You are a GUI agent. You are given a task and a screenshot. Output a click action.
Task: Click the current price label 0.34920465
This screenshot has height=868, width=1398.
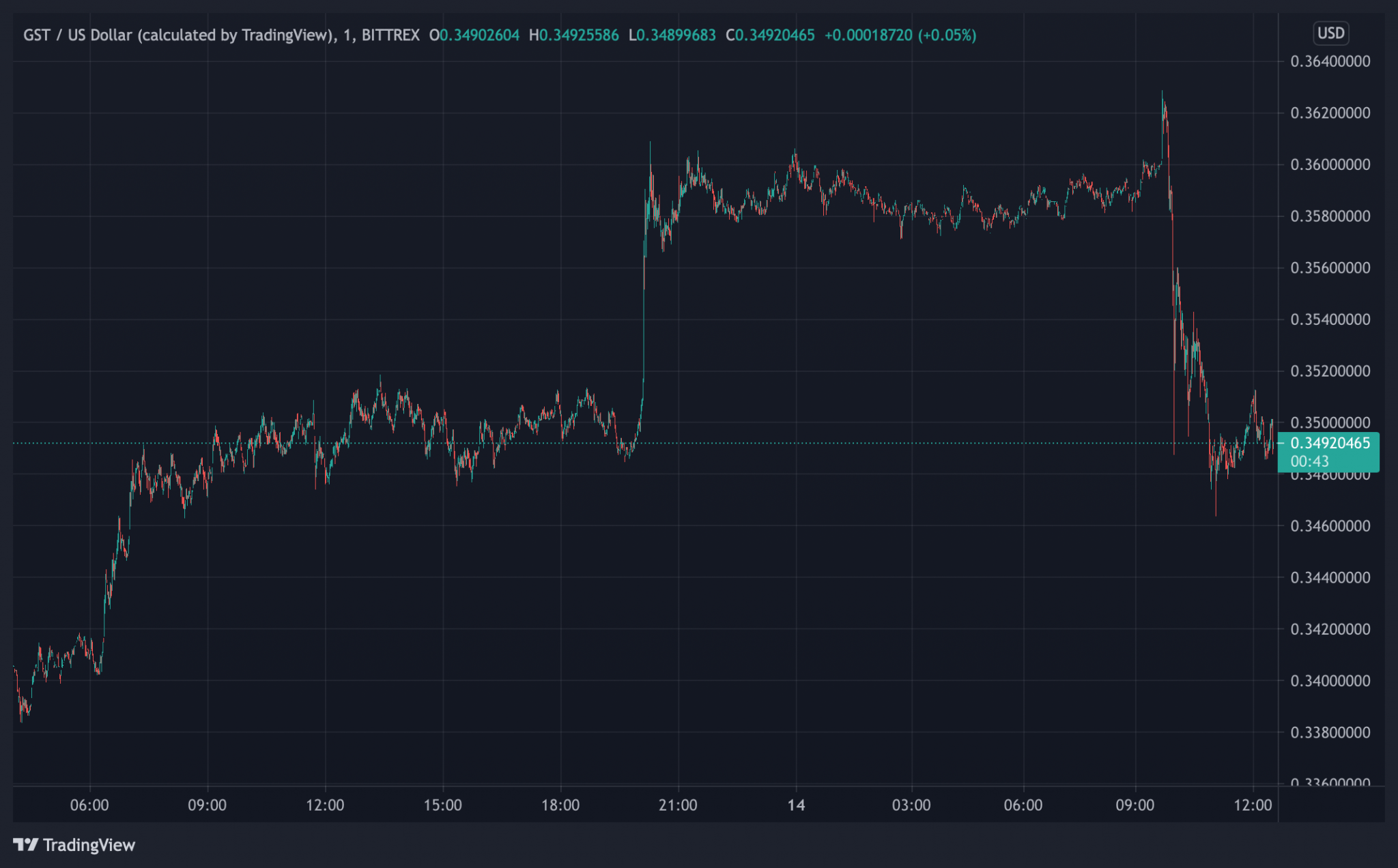(1330, 444)
